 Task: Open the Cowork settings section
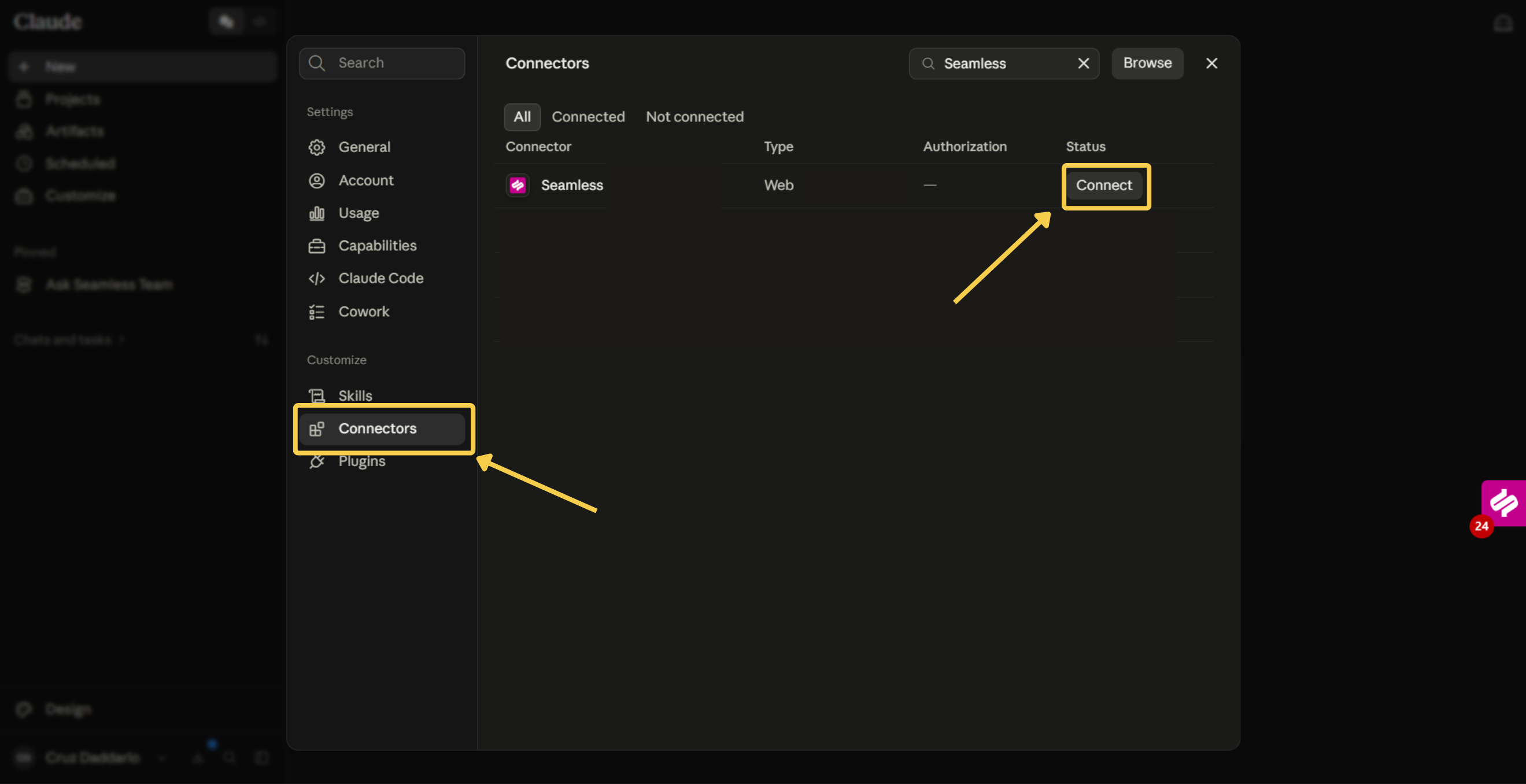click(x=382, y=312)
